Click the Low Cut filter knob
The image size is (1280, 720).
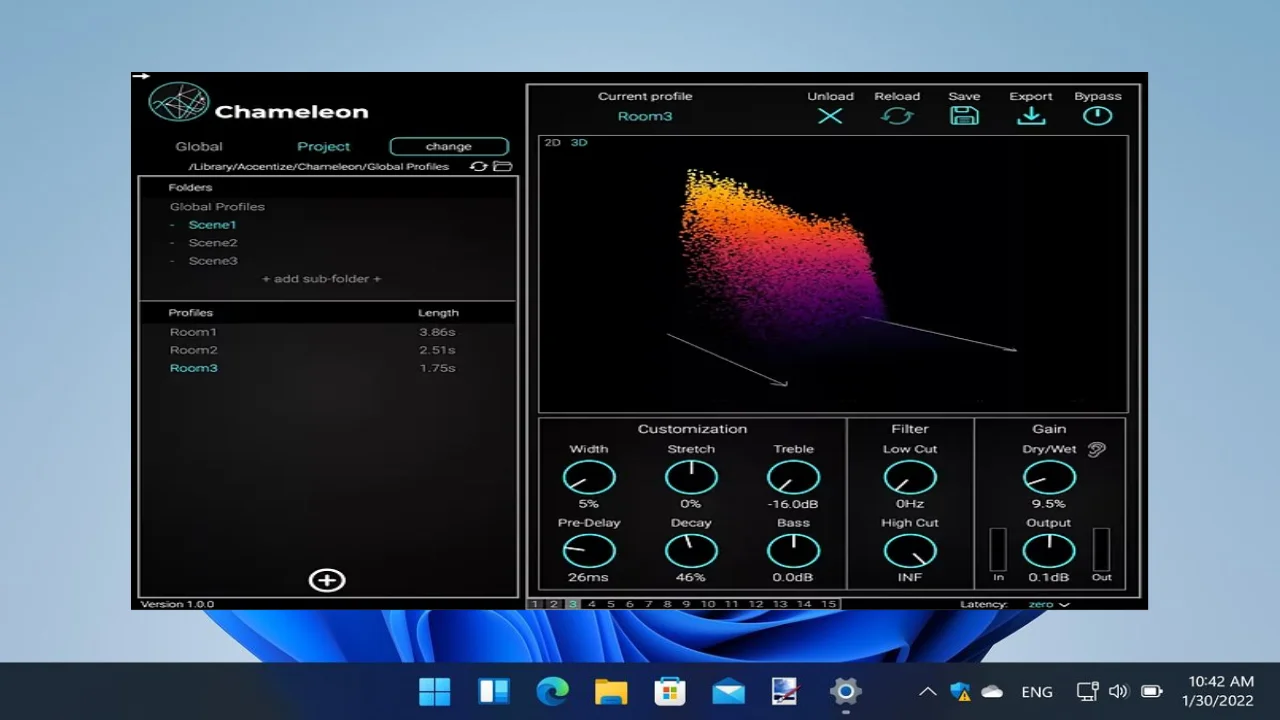(x=910, y=477)
